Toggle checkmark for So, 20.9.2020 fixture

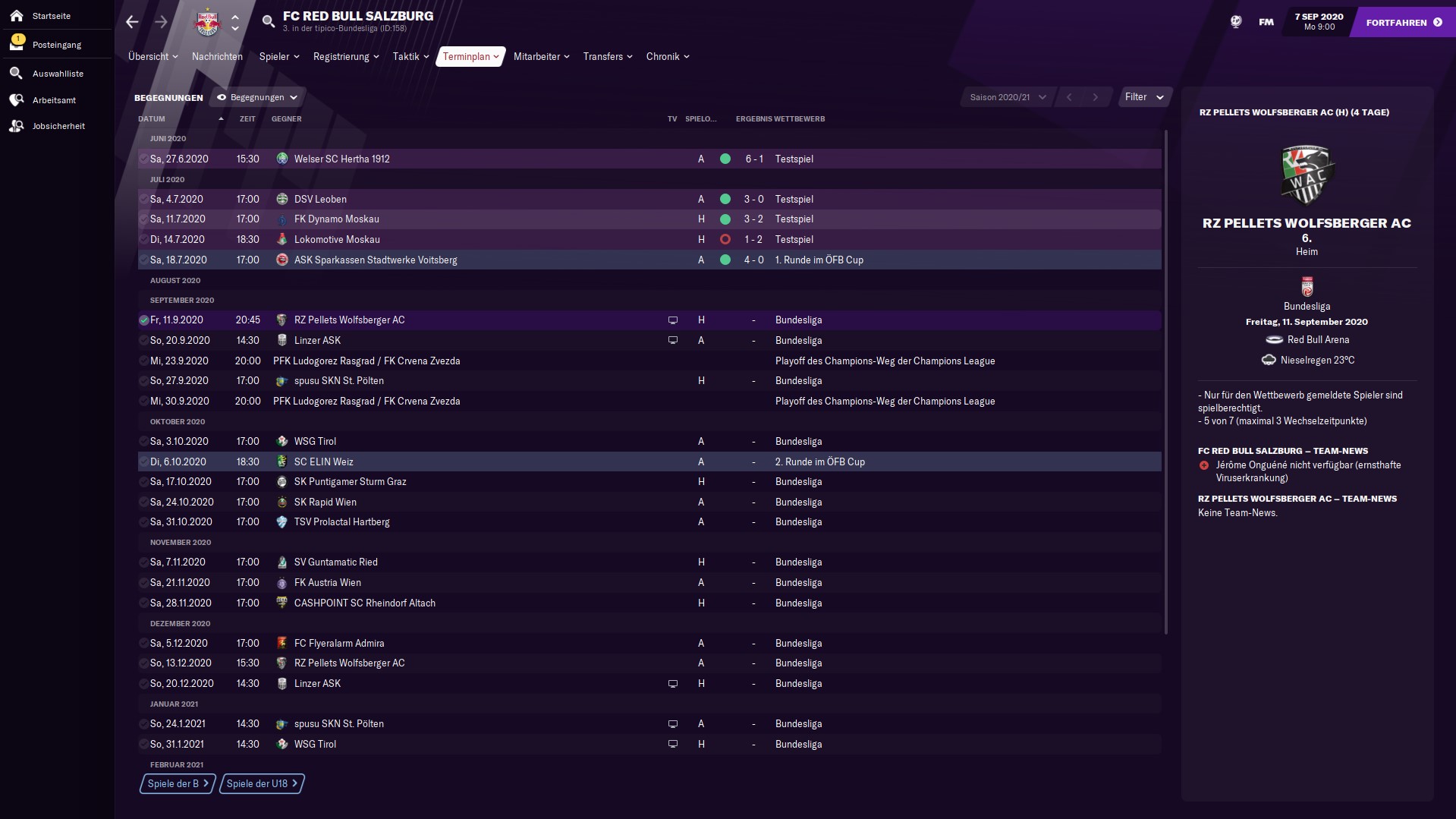click(143, 340)
